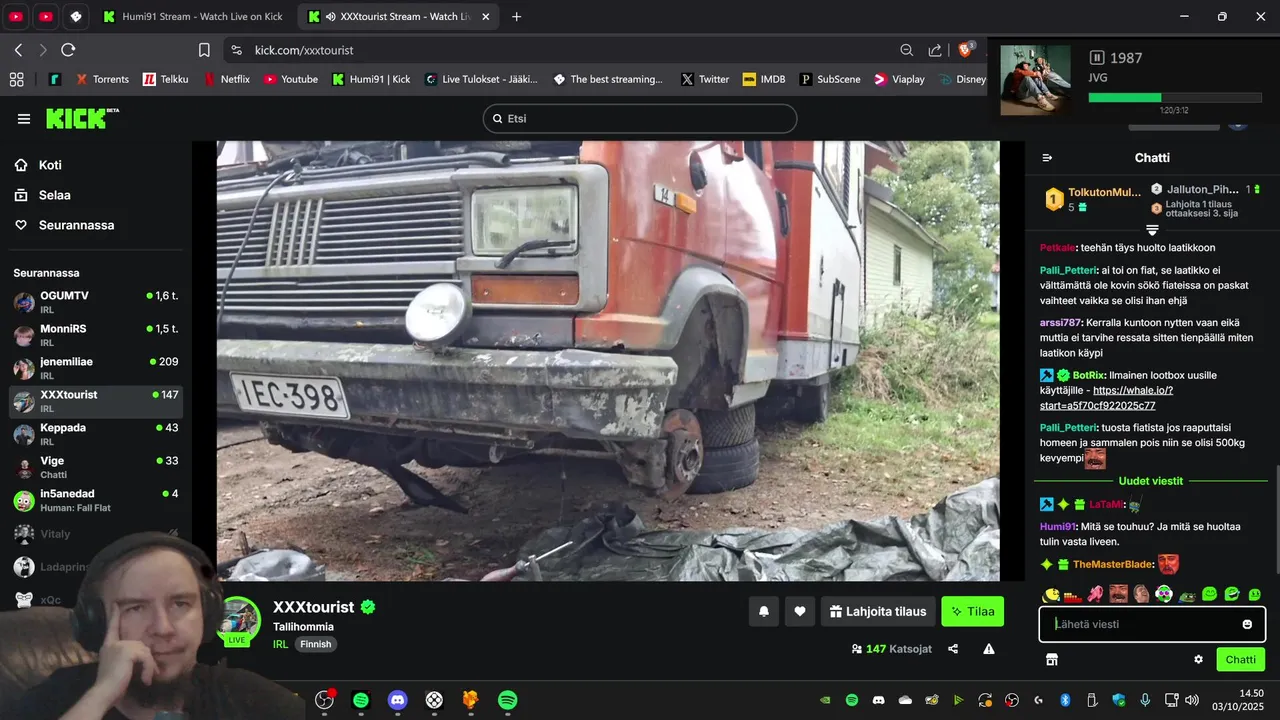Open first pinned YouTube tab
1280x720 pixels.
pos(16,17)
